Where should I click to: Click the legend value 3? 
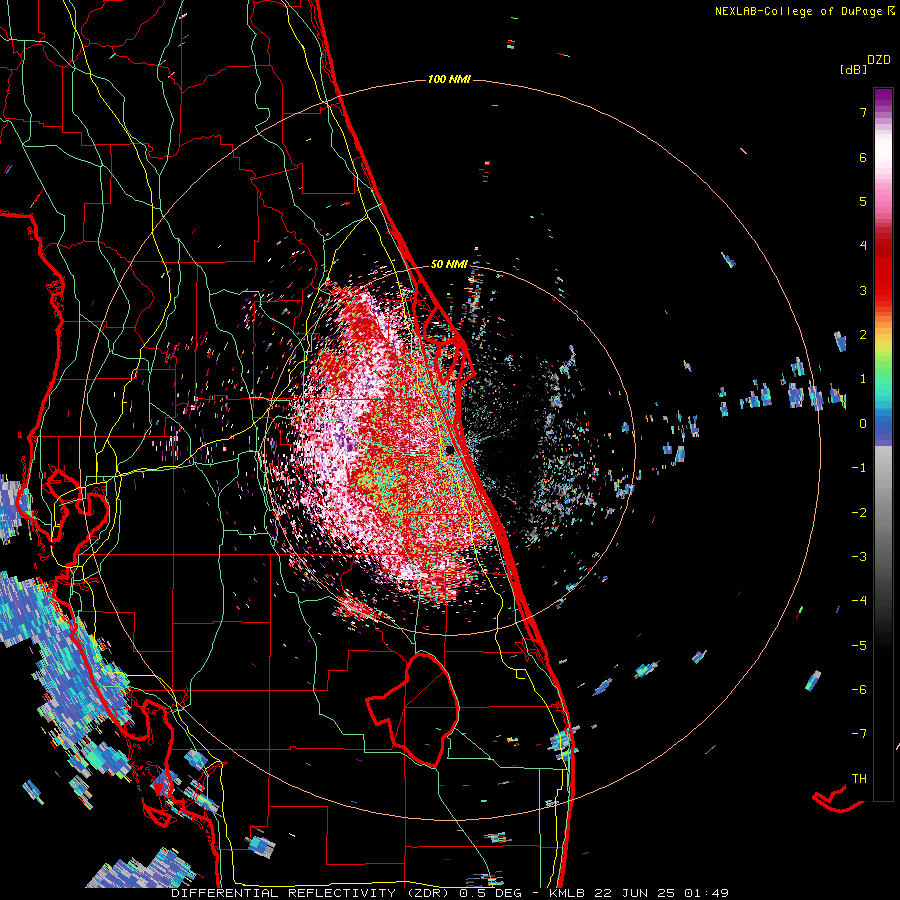pos(863,290)
